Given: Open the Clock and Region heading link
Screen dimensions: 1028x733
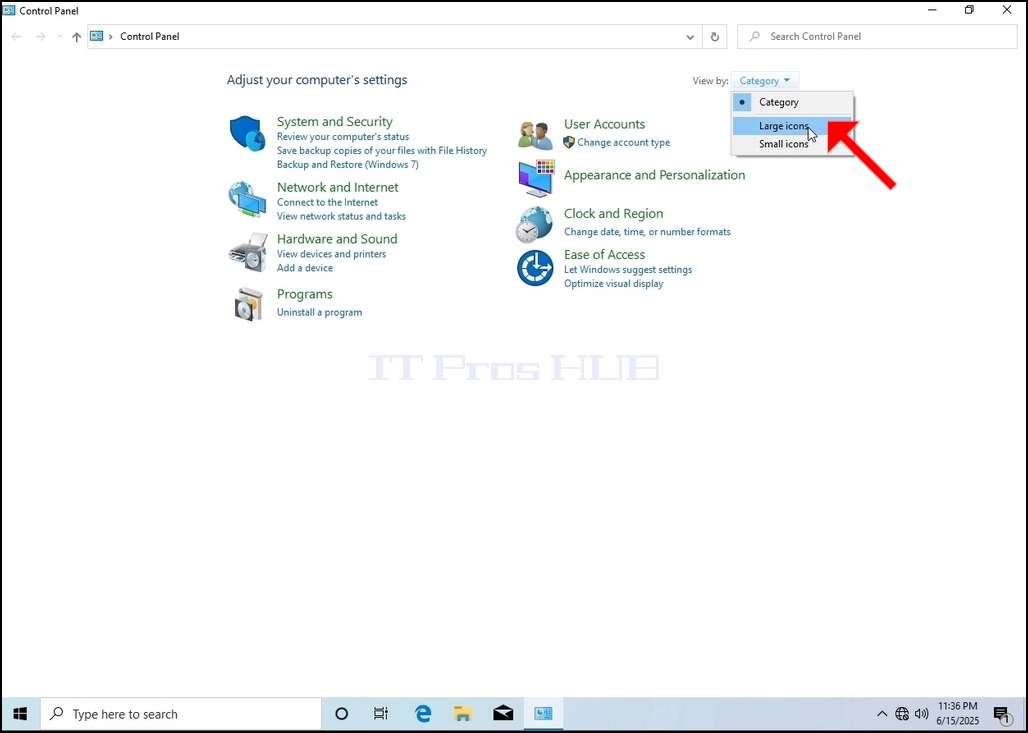Looking at the screenshot, I should (614, 214).
